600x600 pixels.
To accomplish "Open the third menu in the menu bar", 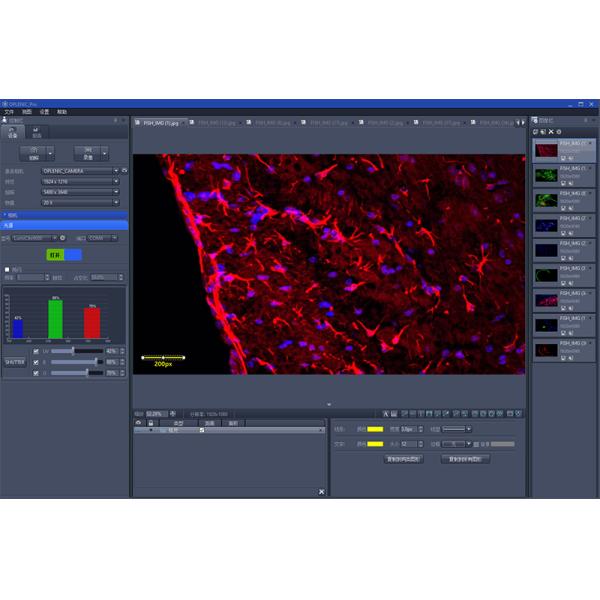I will click(44, 112).
